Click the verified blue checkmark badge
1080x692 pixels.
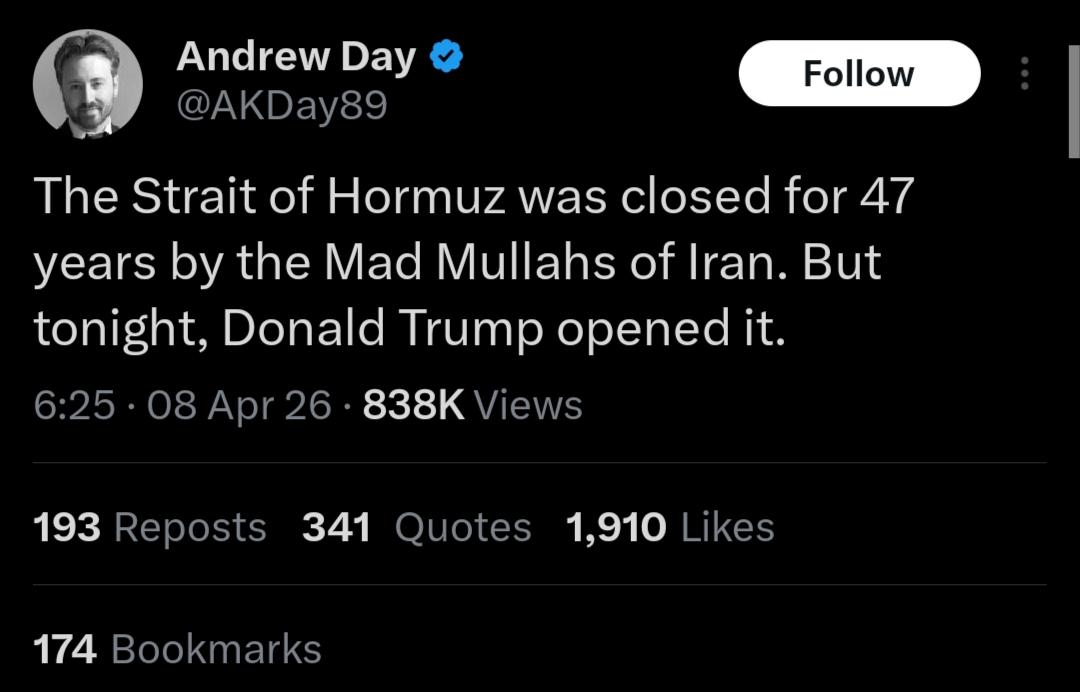click(446, 59)
